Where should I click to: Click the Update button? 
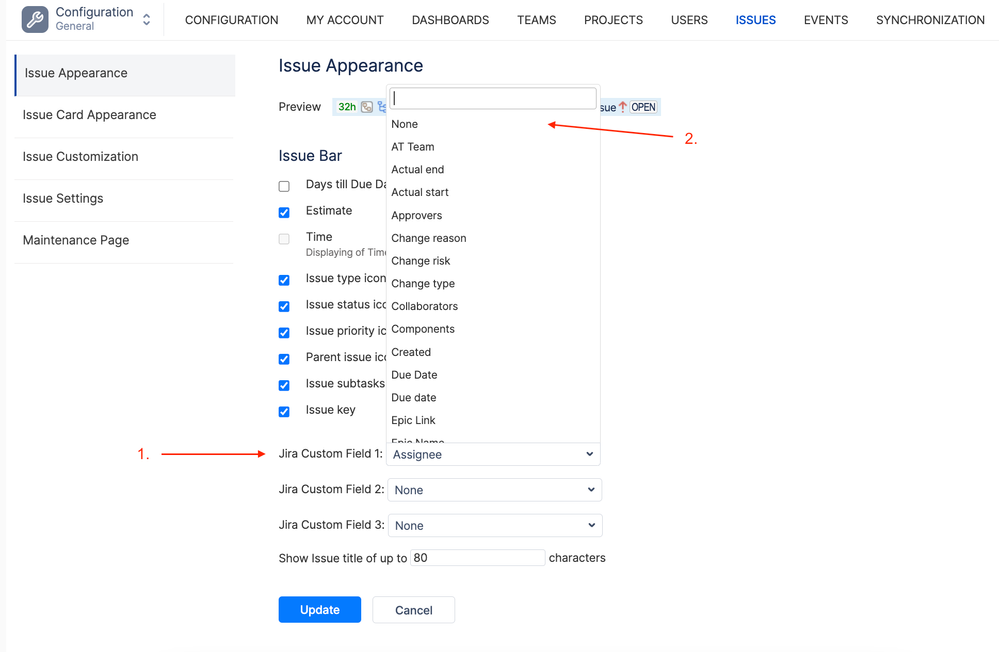320,610
